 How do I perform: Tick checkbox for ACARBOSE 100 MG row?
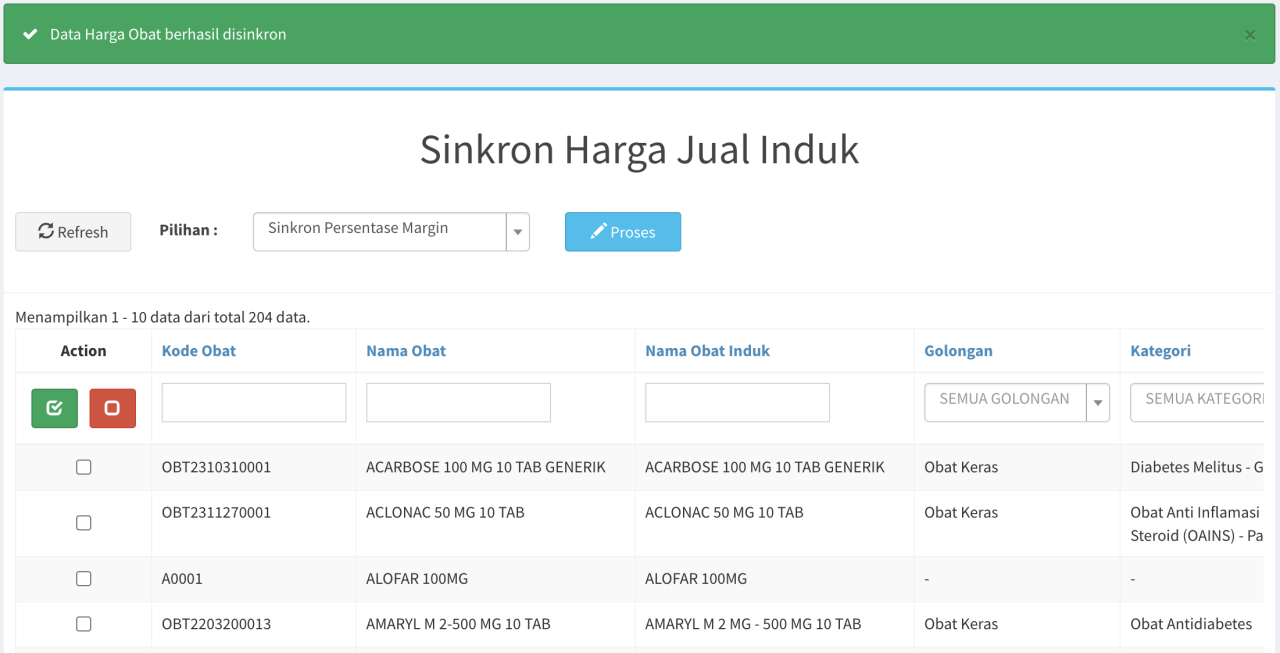point(84,467)
